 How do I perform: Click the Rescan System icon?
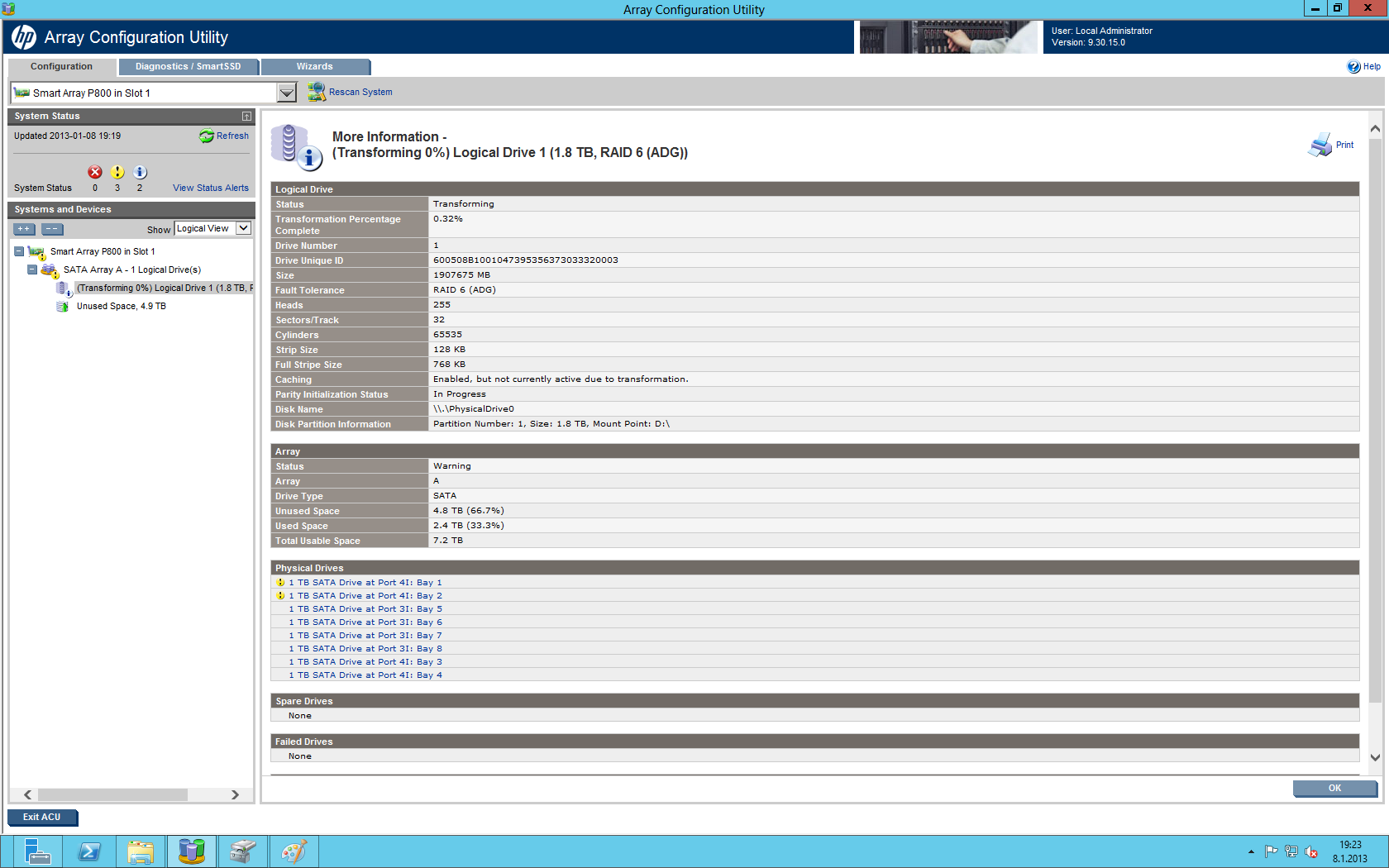tap(316, 92)
